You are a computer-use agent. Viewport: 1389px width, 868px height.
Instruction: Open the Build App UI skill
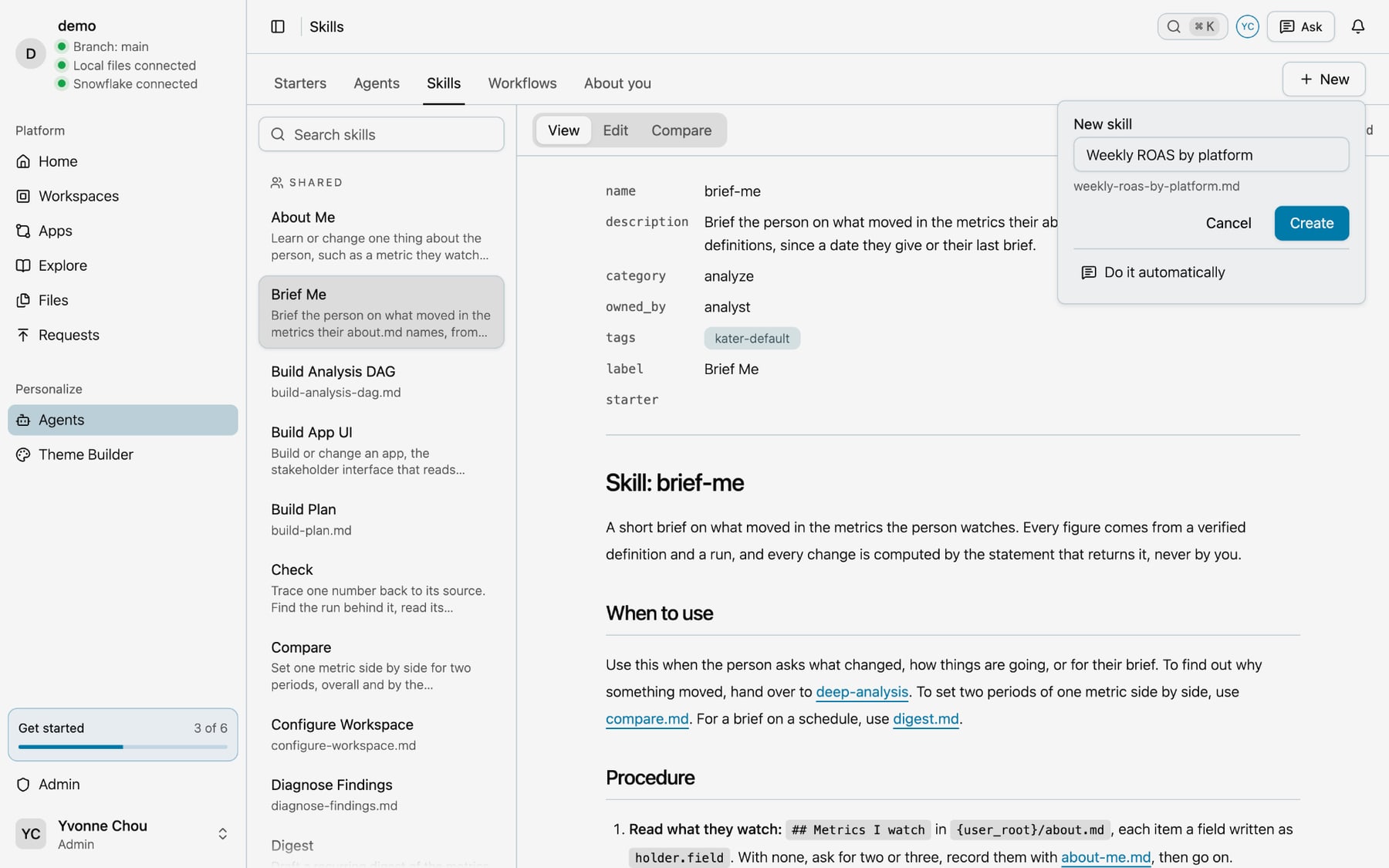click(x=381, y=451)
